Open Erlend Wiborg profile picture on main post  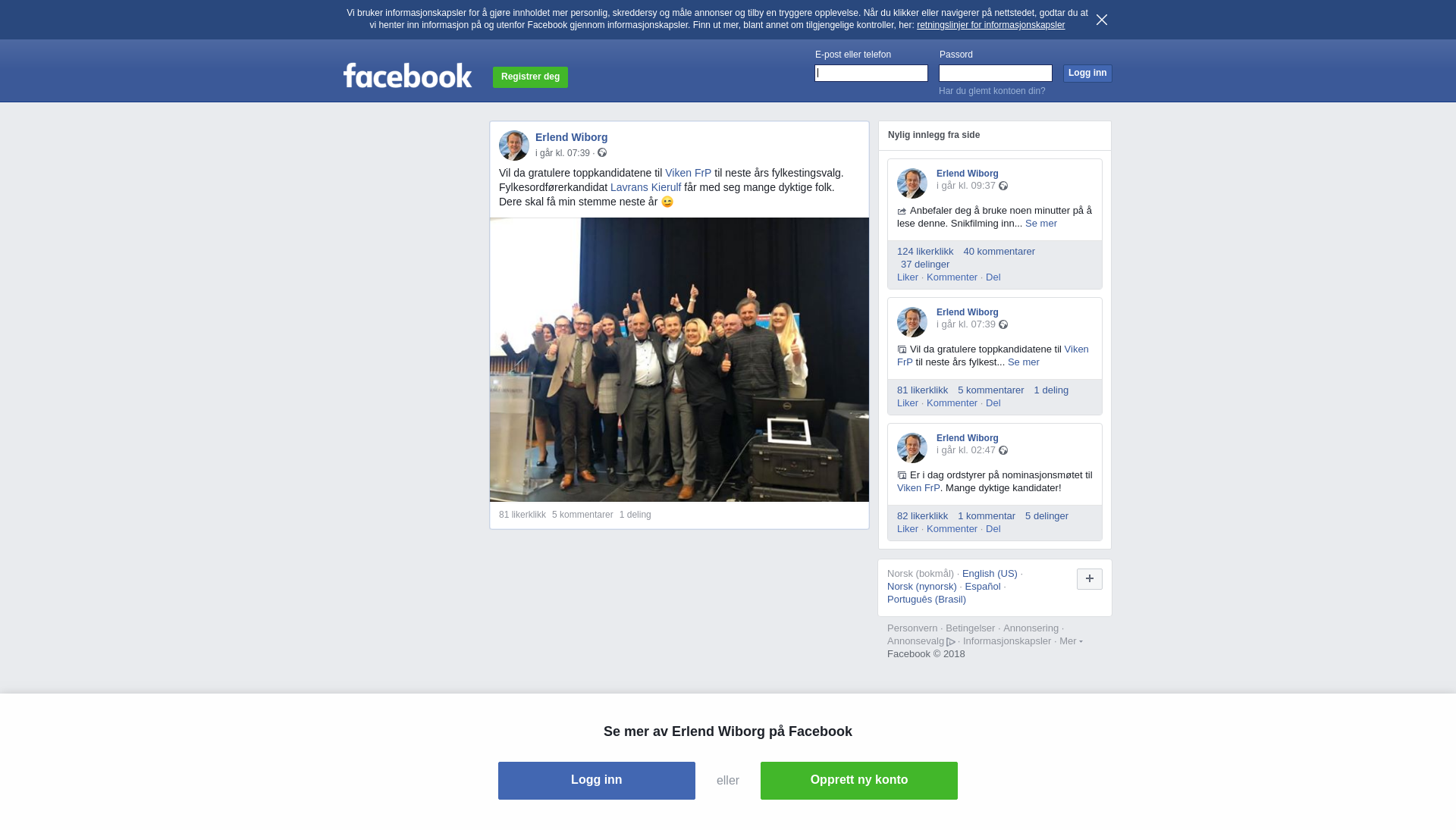click(x=514, y=146)
